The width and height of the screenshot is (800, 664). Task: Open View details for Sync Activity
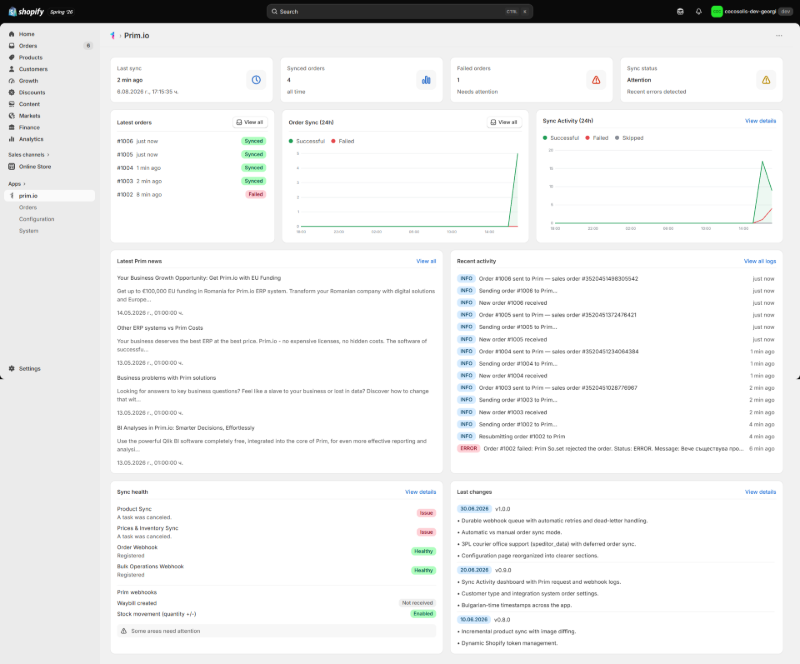click(x=760, y=121)
